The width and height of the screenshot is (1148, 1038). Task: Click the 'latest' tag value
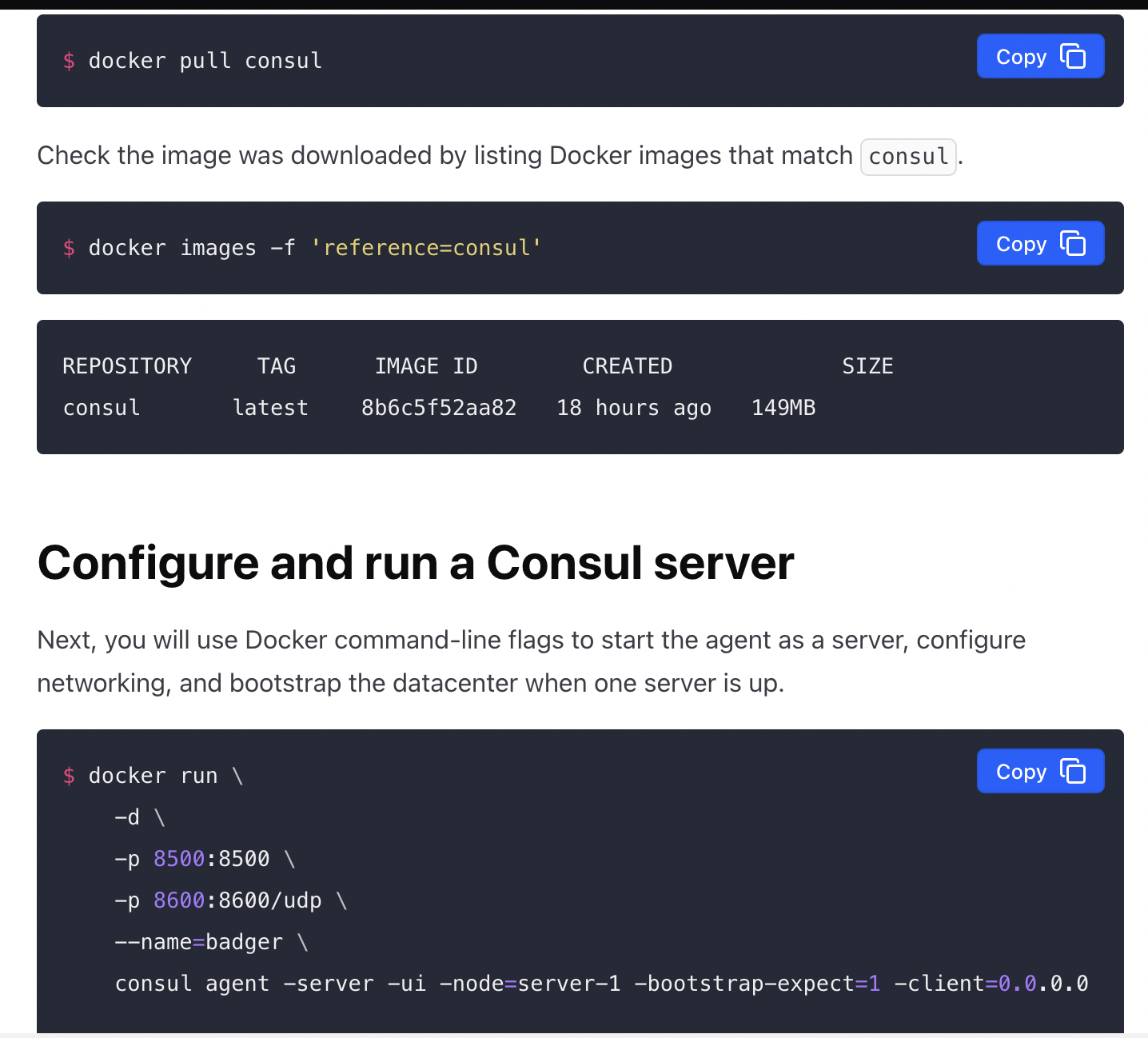(x=270, y=408)
